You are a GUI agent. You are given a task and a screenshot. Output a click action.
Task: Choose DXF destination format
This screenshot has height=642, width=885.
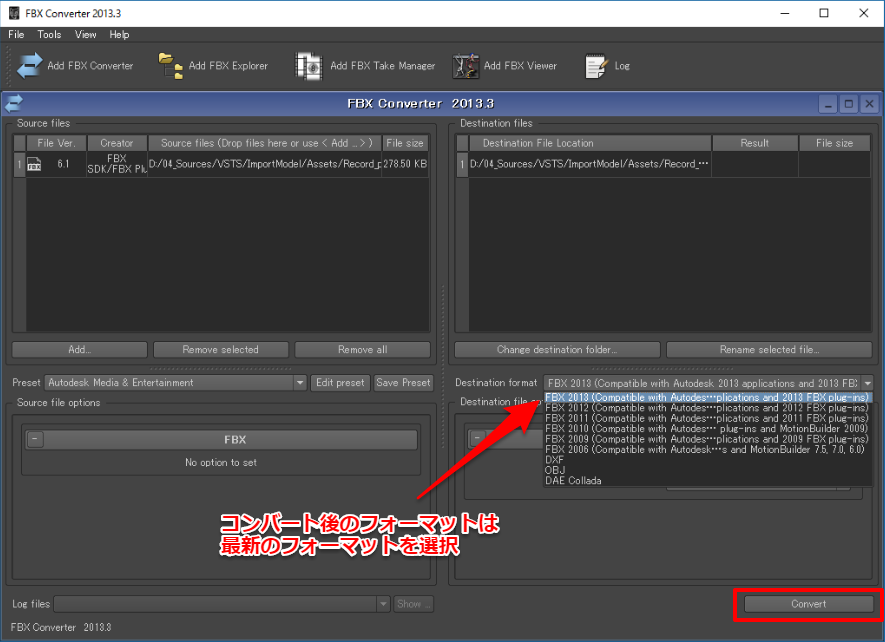tap(708, 460)
